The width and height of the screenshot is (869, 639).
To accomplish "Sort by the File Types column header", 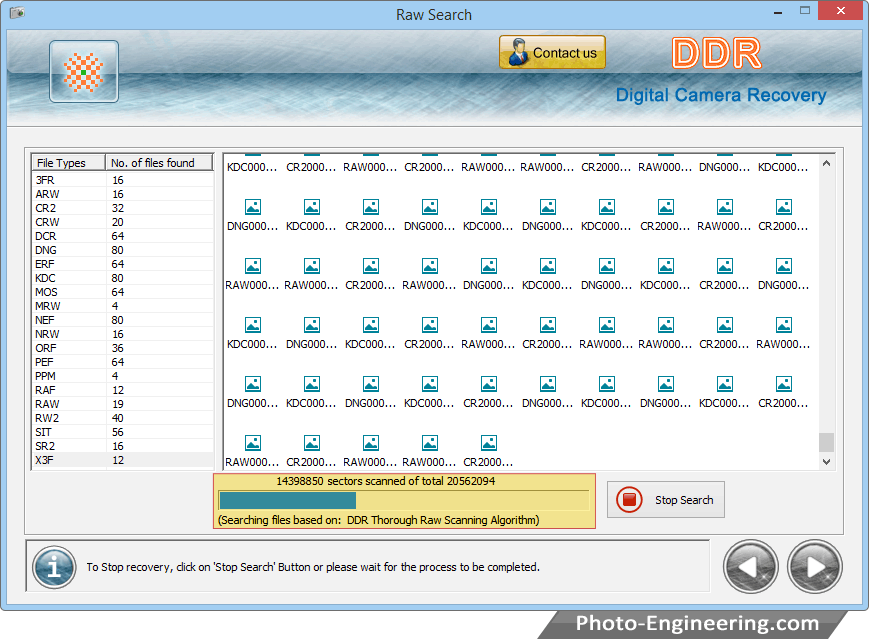I will tap(68, 162).
